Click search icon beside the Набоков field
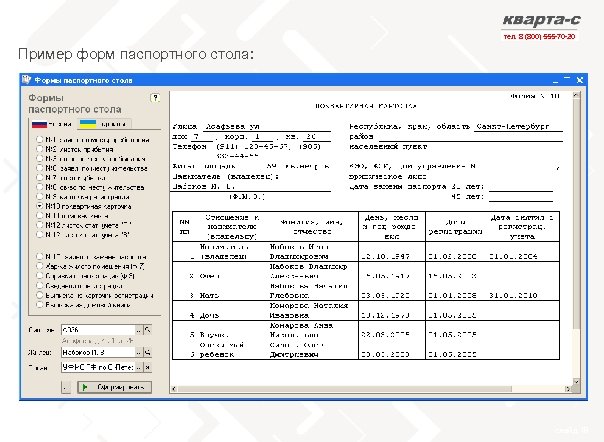Viewport: 604px width, 442px height. pyautogui.click(x=147, y=352)
